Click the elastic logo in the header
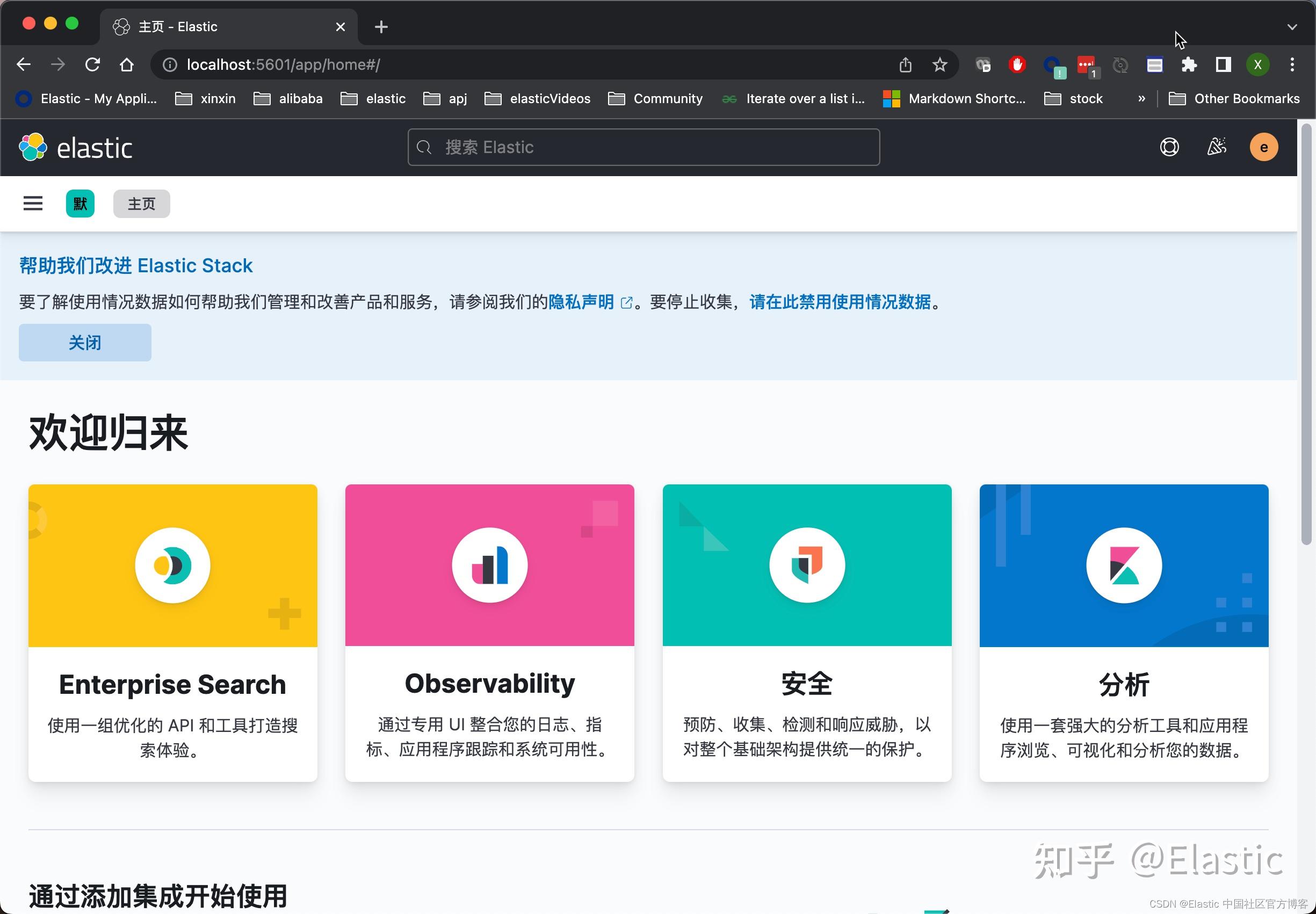Screen dimensions: 1316x914 [x=76, y=147]
